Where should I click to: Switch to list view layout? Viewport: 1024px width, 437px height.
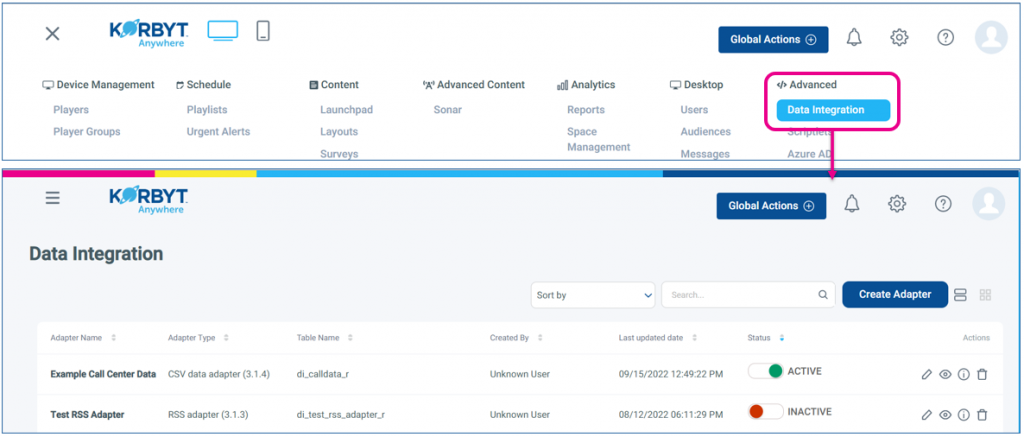(x=960, y=295)
